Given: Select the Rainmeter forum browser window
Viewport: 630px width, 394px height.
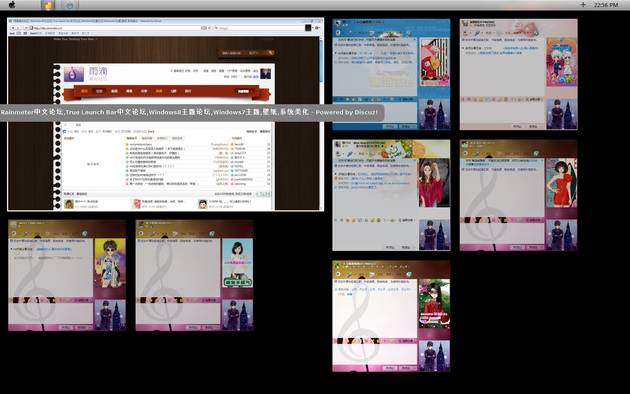Looking at the screenshot, I should pyautogui.click(x=166, y=114).
